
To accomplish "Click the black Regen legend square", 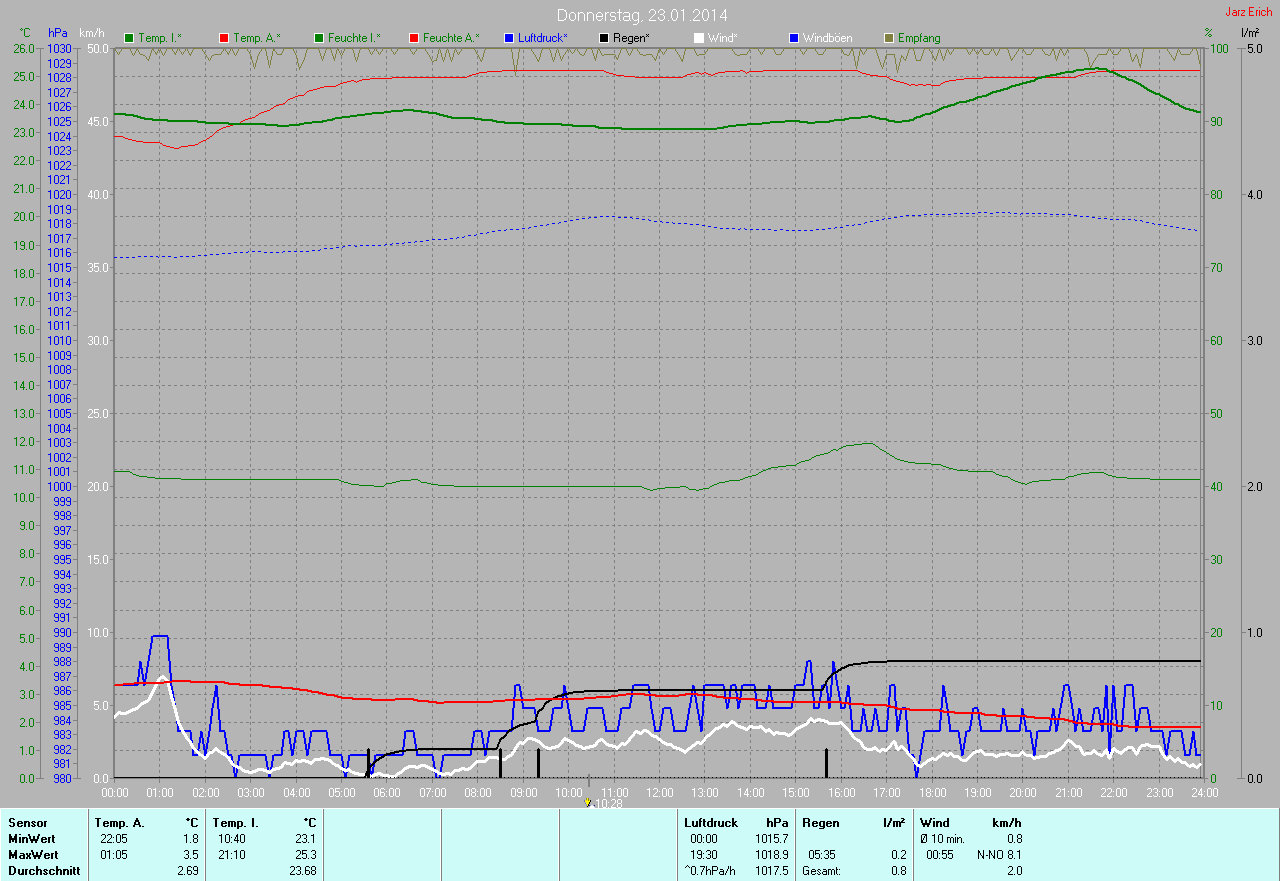I will (x=604, y=38).
